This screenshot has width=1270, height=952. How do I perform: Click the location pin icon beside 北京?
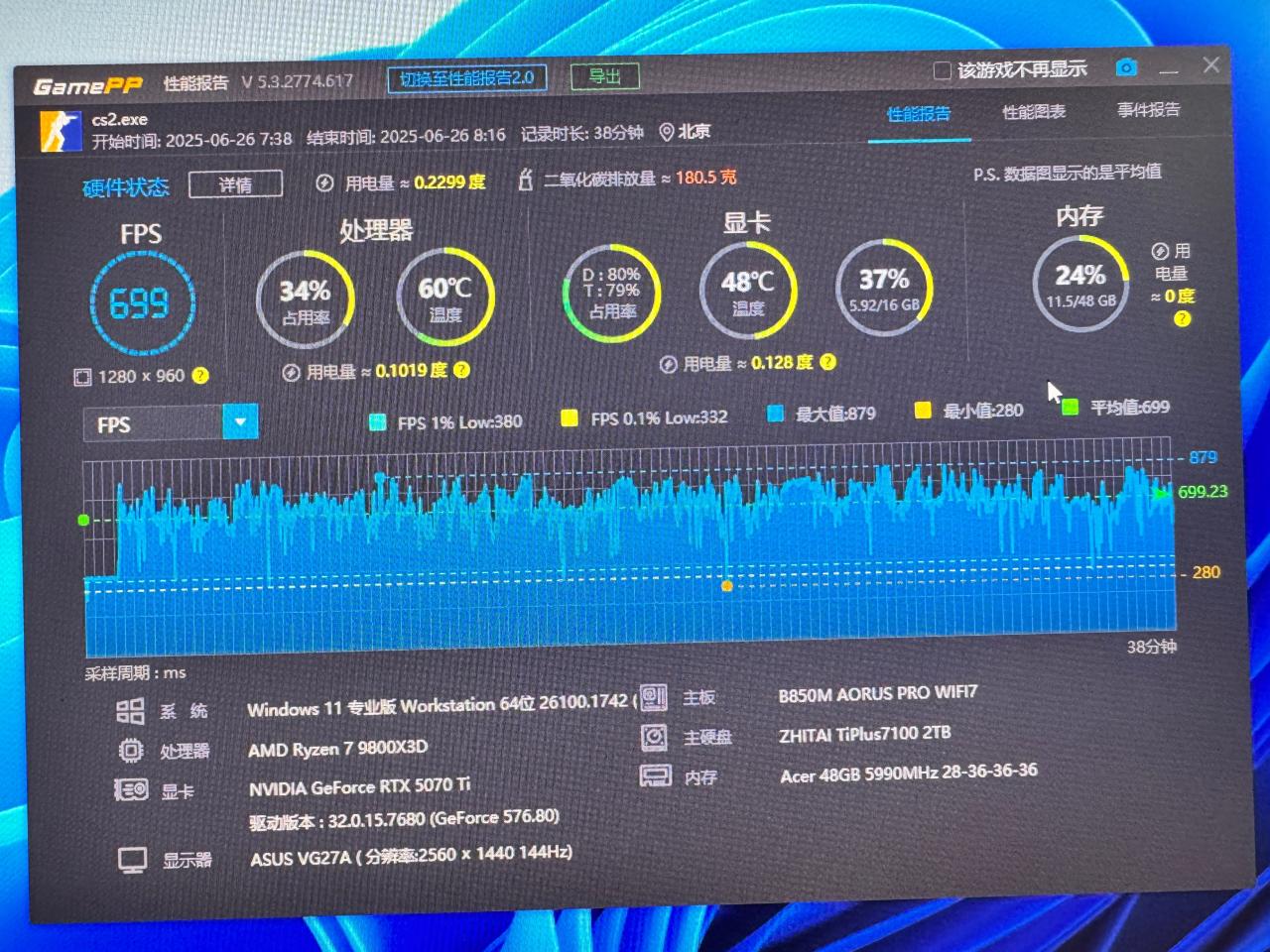[667, 132]
